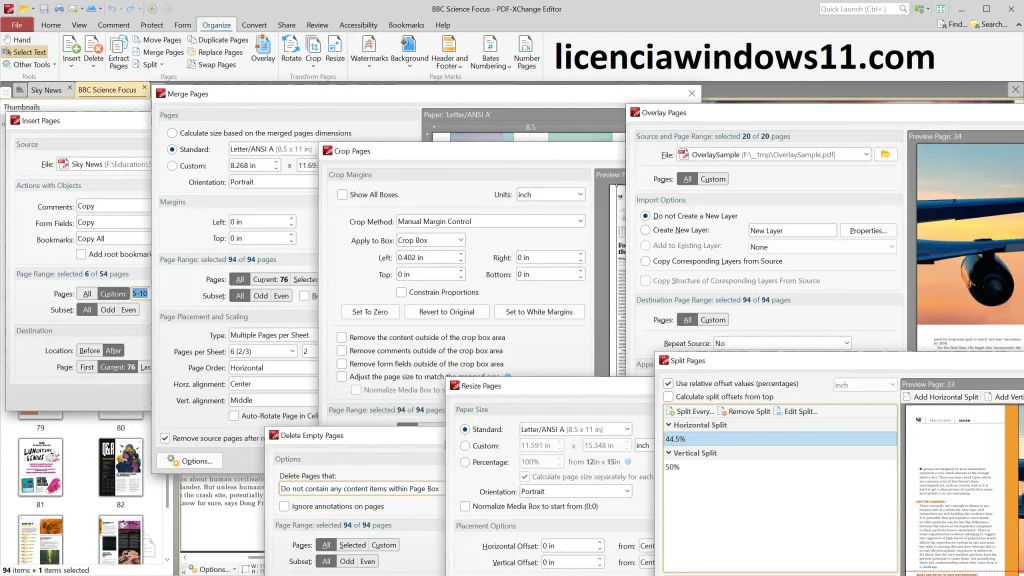Click Add Horizontal Split in preview toolbar
The width and height of the screenshot is (1024, 576).
click(x=941, y=397)
